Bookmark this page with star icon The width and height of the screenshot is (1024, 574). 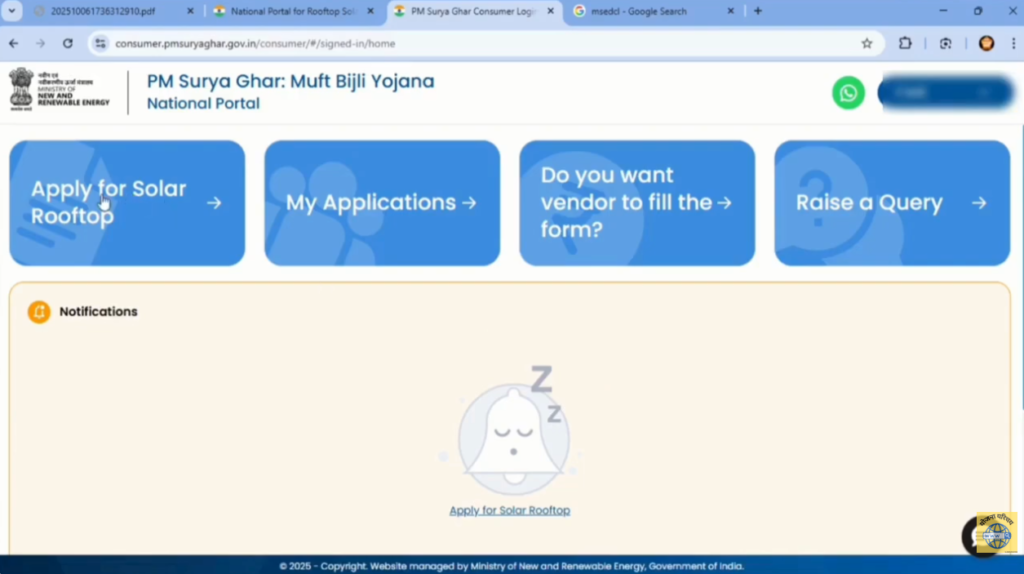point(867,43)
